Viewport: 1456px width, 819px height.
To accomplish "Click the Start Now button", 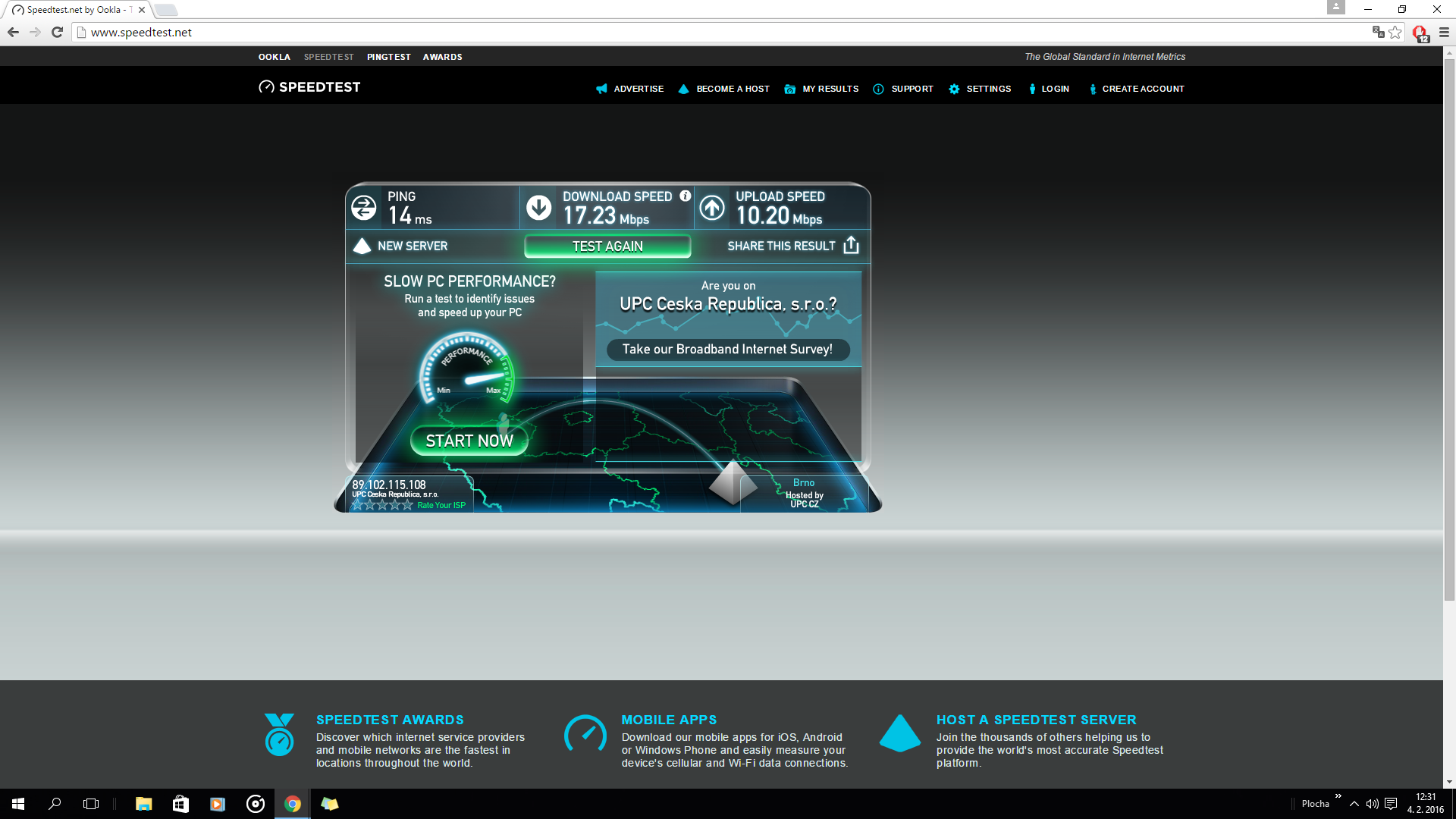I will [x=469, y=441].
